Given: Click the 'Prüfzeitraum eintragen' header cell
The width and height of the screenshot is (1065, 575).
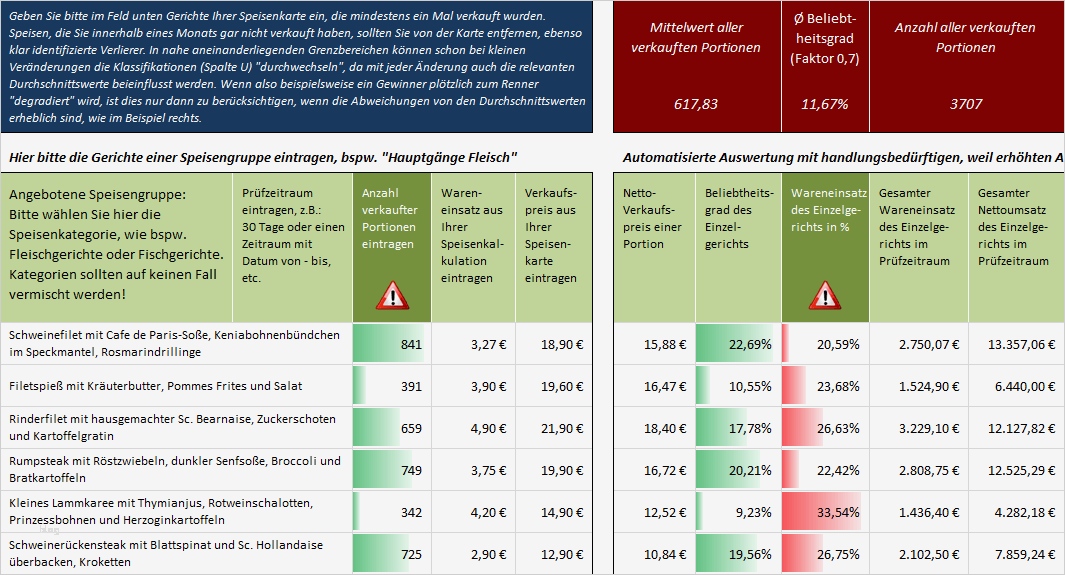Looking at the screenshot, I should pyautogui.click(x=293, y=247).
